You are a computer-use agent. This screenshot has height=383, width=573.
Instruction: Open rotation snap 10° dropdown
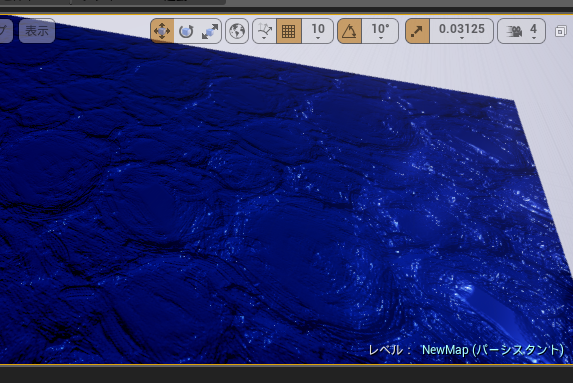click(x=380, y=31)
